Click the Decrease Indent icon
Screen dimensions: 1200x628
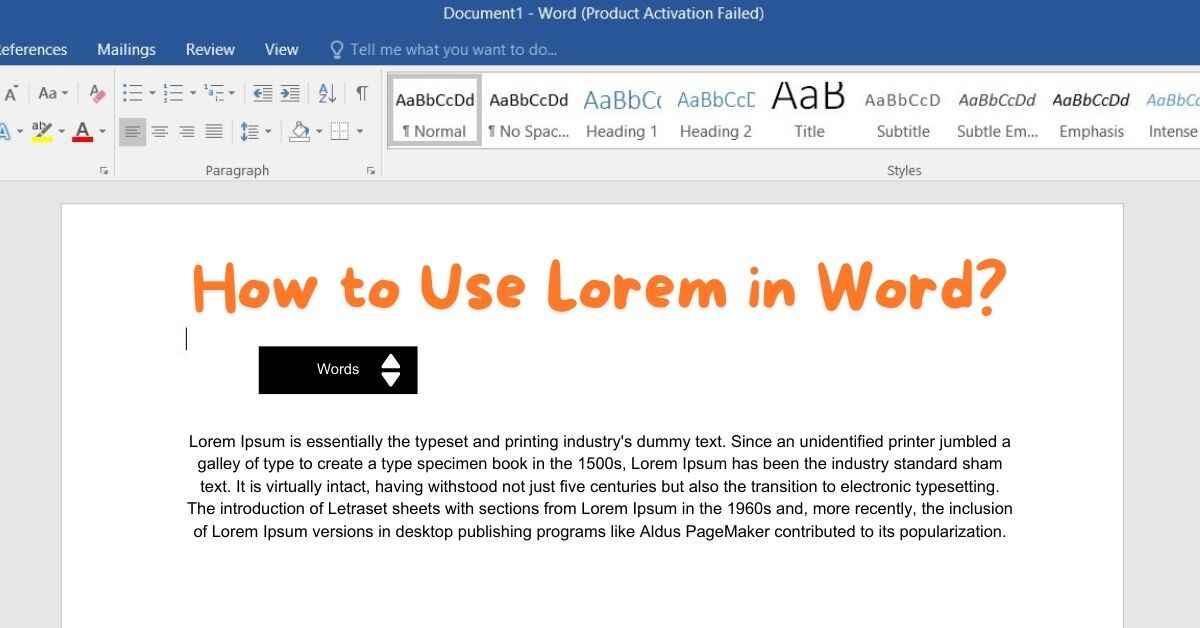[263, 93]
